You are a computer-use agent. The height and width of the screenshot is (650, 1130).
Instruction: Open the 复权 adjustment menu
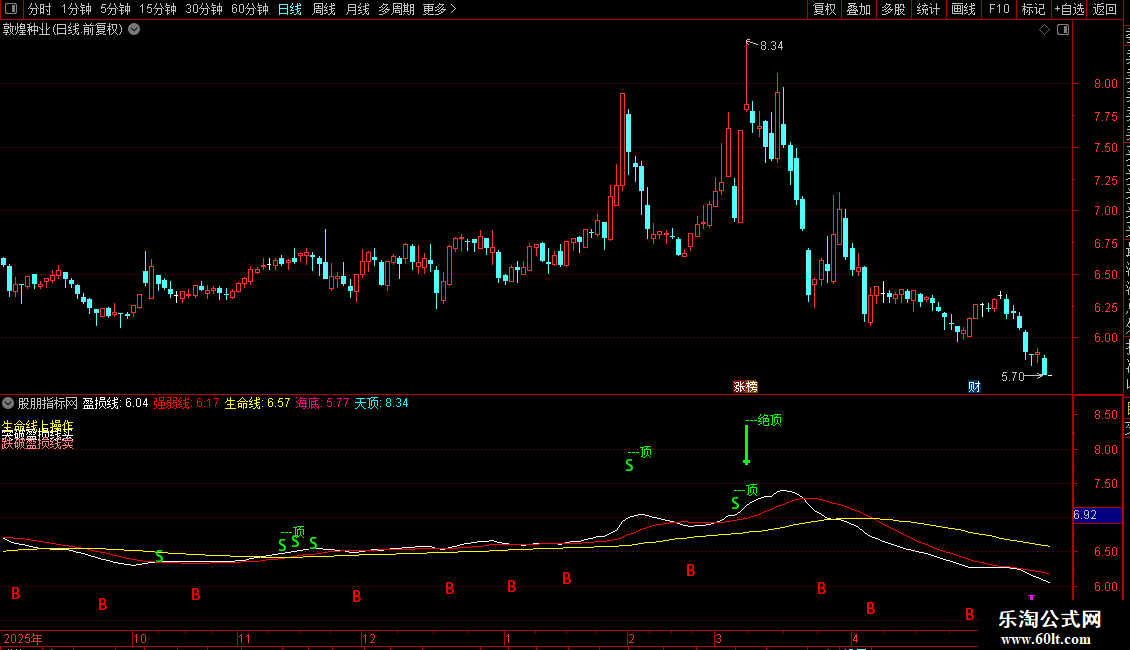[824, 9]
